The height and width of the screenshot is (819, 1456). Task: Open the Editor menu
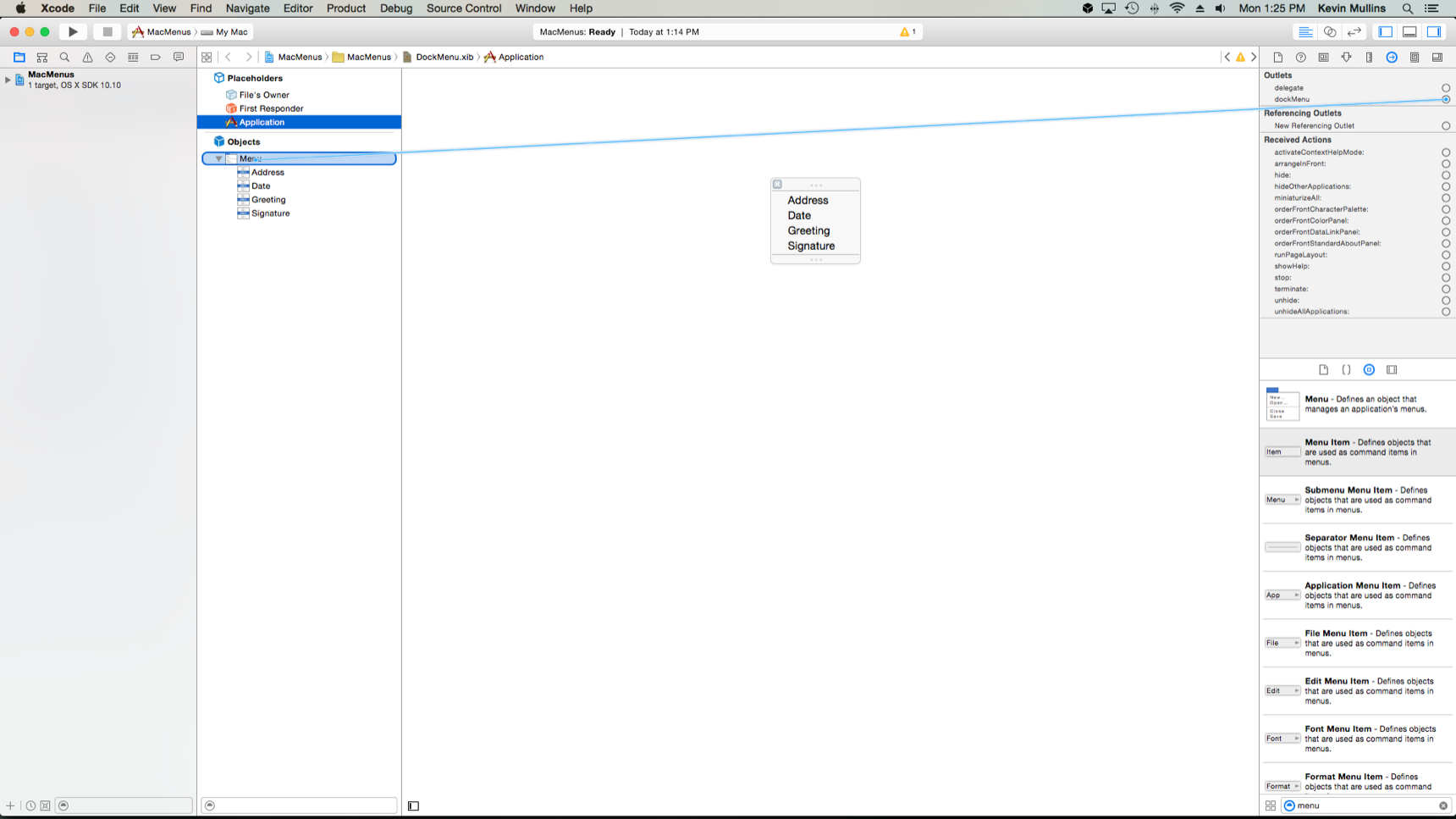click(298, 8)
